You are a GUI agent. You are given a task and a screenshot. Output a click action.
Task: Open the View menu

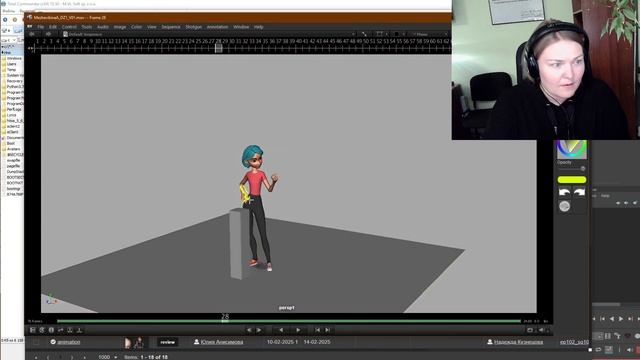(x=152, y=27)
